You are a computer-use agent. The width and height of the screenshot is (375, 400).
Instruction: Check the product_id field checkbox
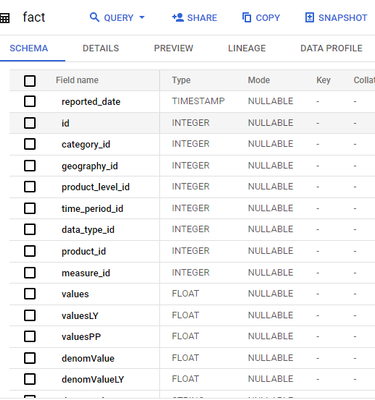pyautogui.click(x=30, y=251)
